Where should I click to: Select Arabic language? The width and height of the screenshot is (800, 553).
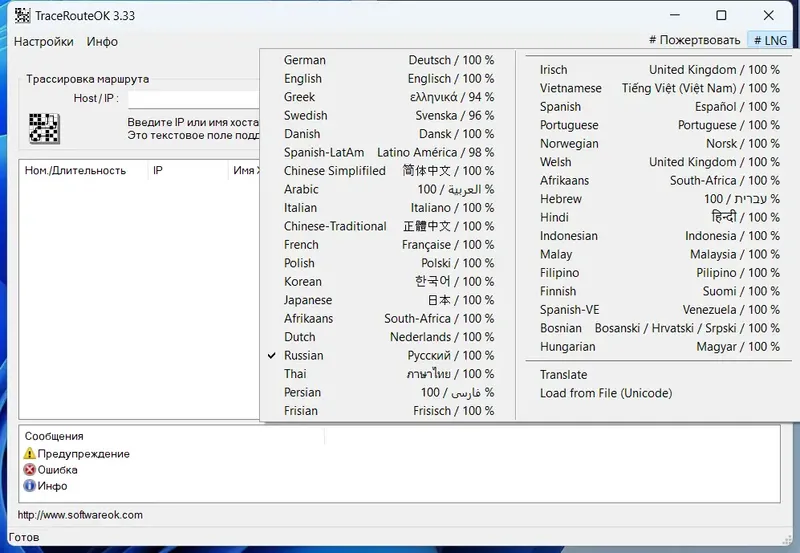pos(388,189)
